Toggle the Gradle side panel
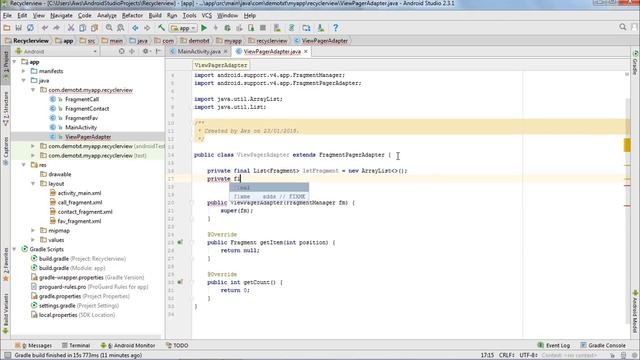Viewport: 640px width, 360px height. [x=635, y=62]
